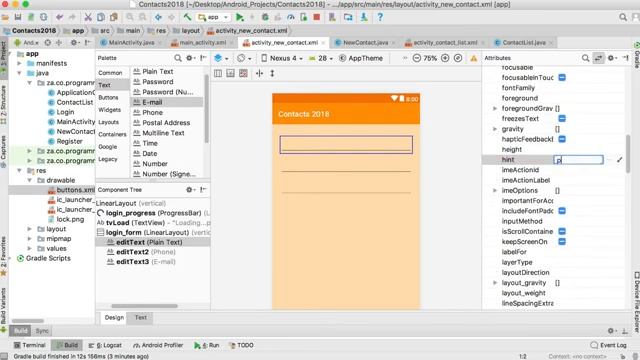The height and width of the screenshot is (360, 640).
Task: Click the Make Project hammer icon
Action: tap(187, 17)
